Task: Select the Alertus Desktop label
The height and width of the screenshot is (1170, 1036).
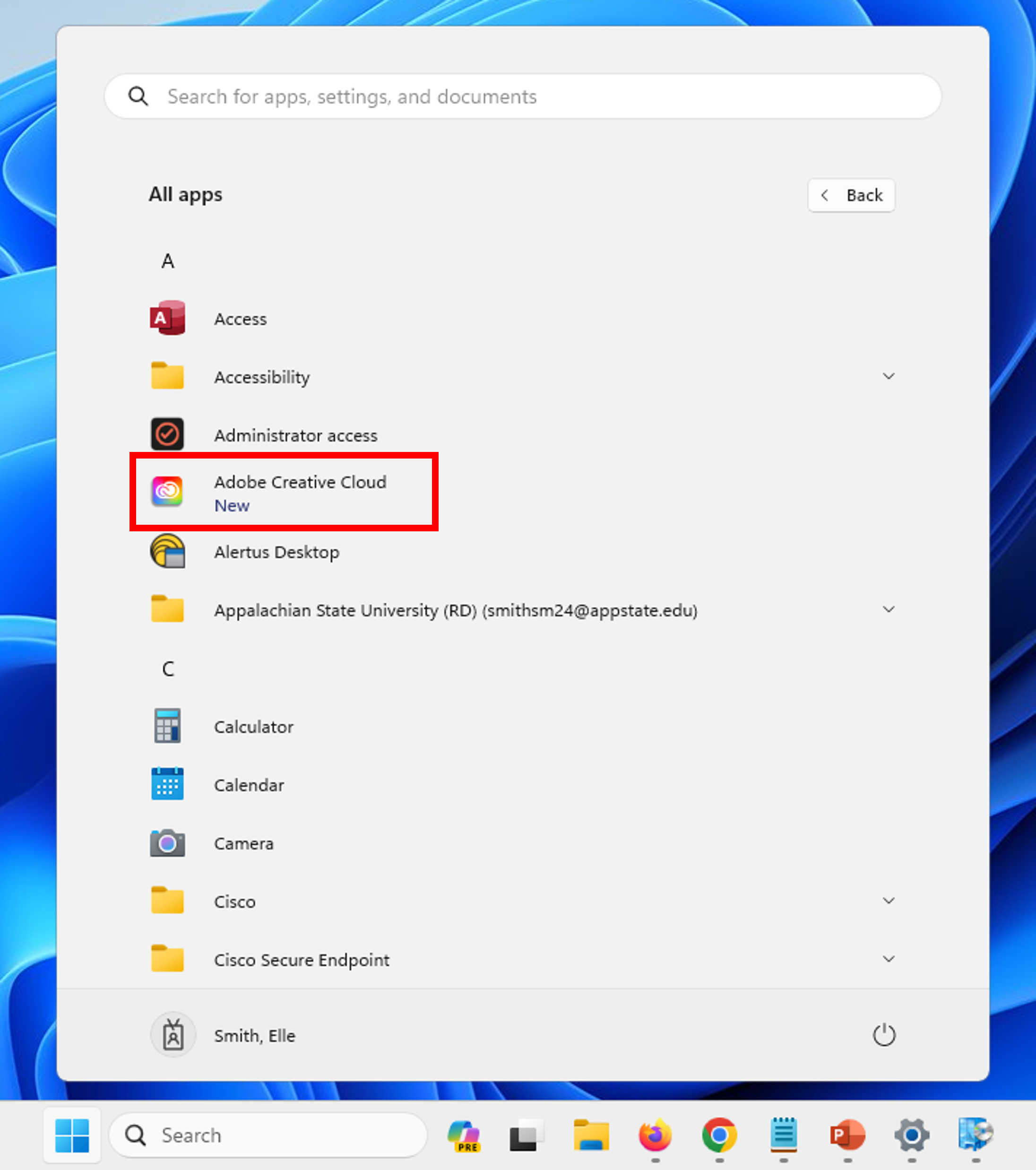Action: (x=276, y=552)
